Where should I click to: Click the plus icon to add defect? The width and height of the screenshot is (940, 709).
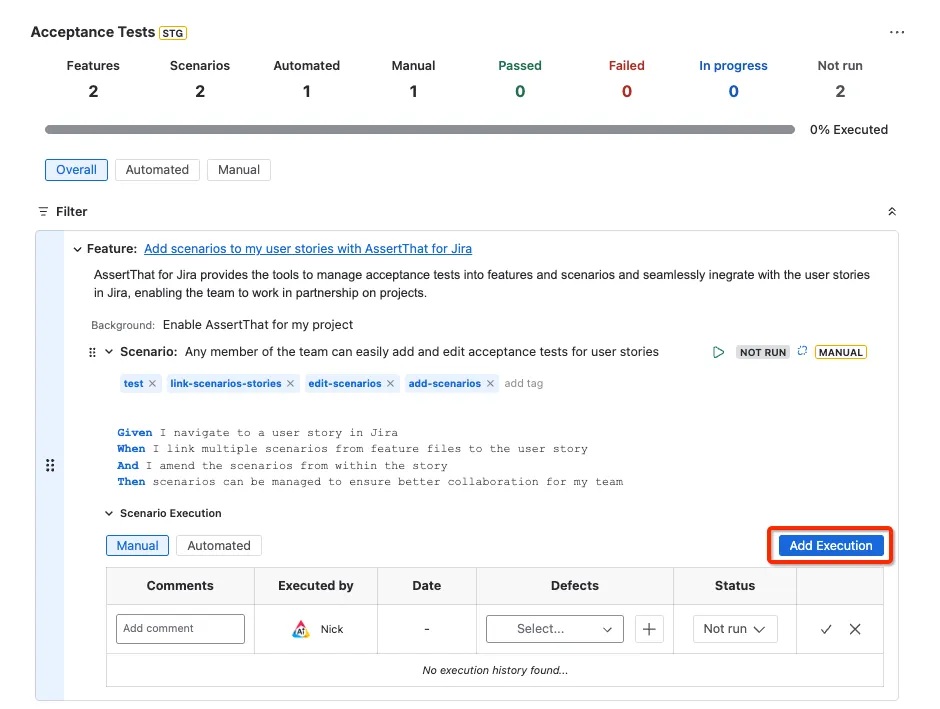(x=649, y=629)
